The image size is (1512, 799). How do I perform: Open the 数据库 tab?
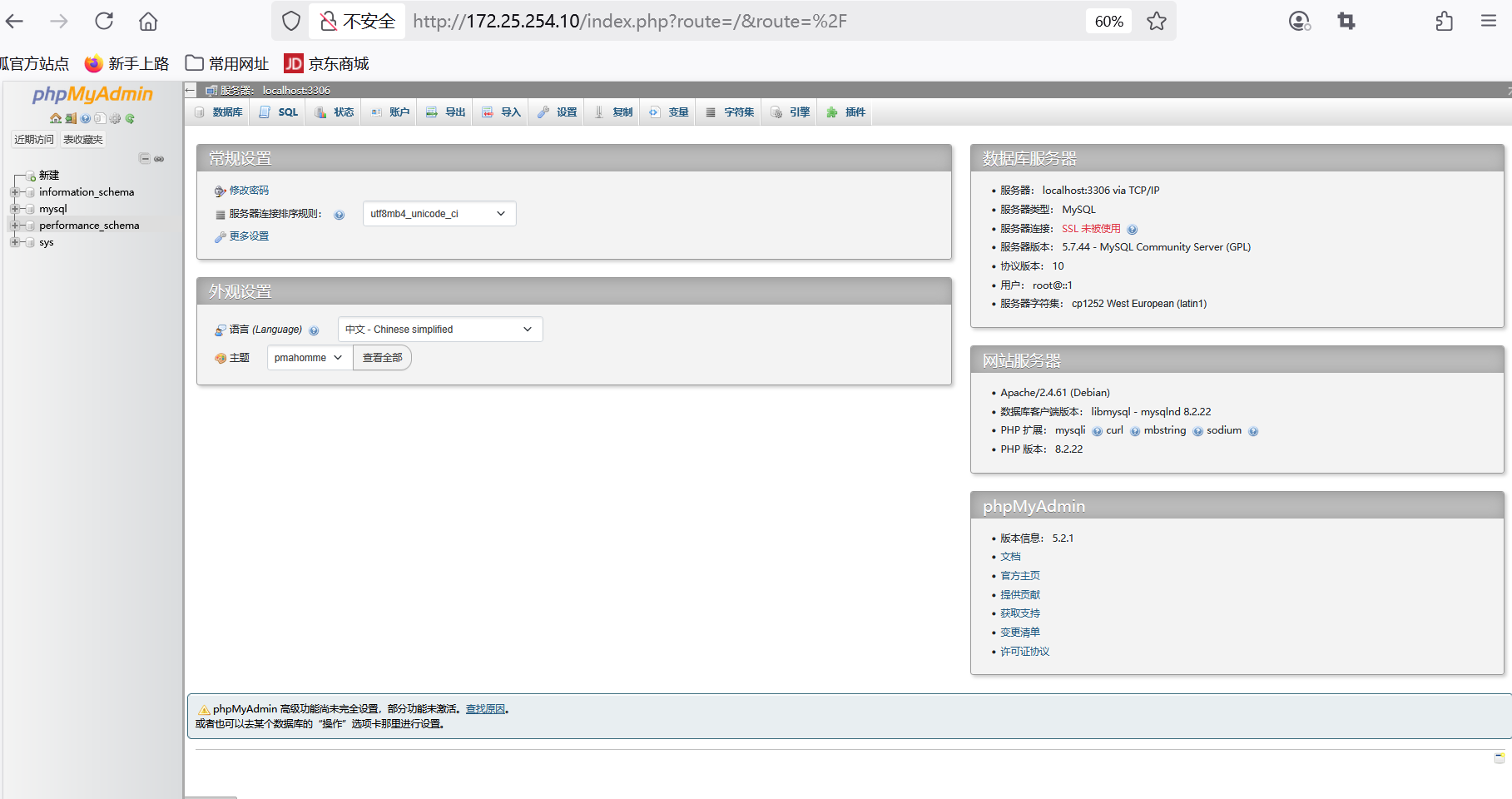(218, 112)
